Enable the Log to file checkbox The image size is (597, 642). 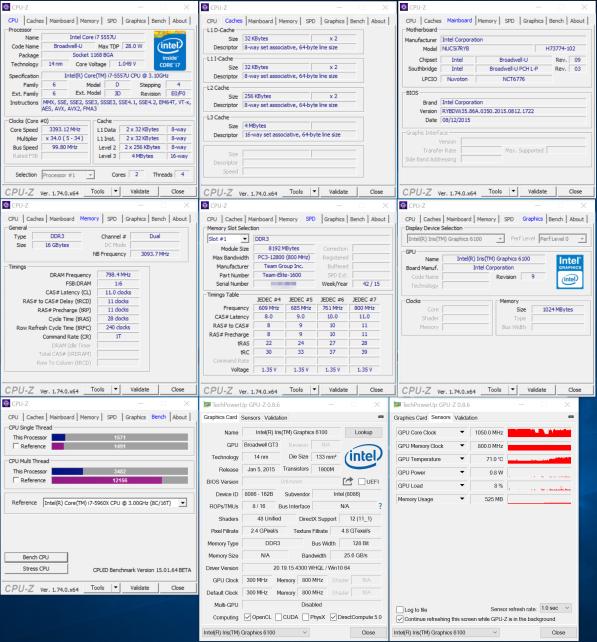tap(400, 610)
